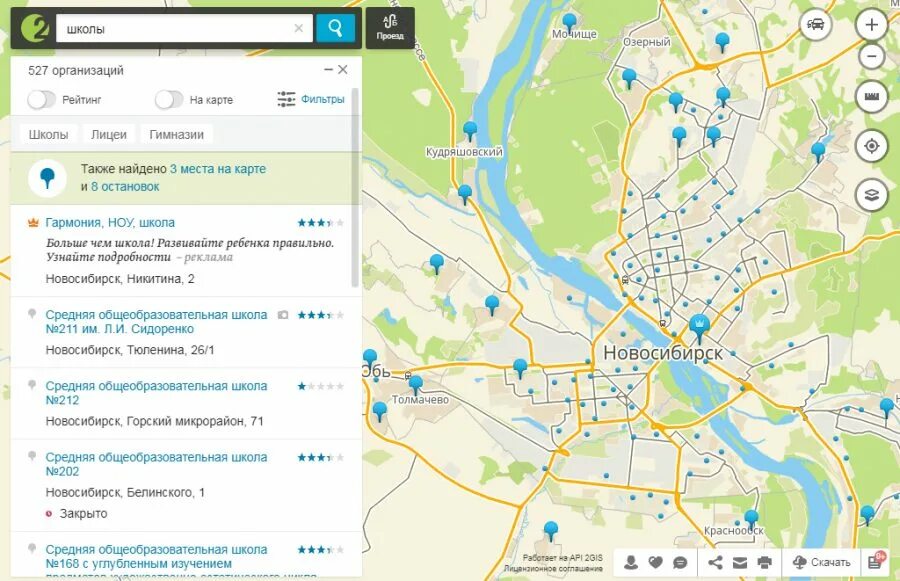Viewport: 900px width, 581px height.
Task: Click the map pin at Кудряшовский
Action: coord(470,131)
